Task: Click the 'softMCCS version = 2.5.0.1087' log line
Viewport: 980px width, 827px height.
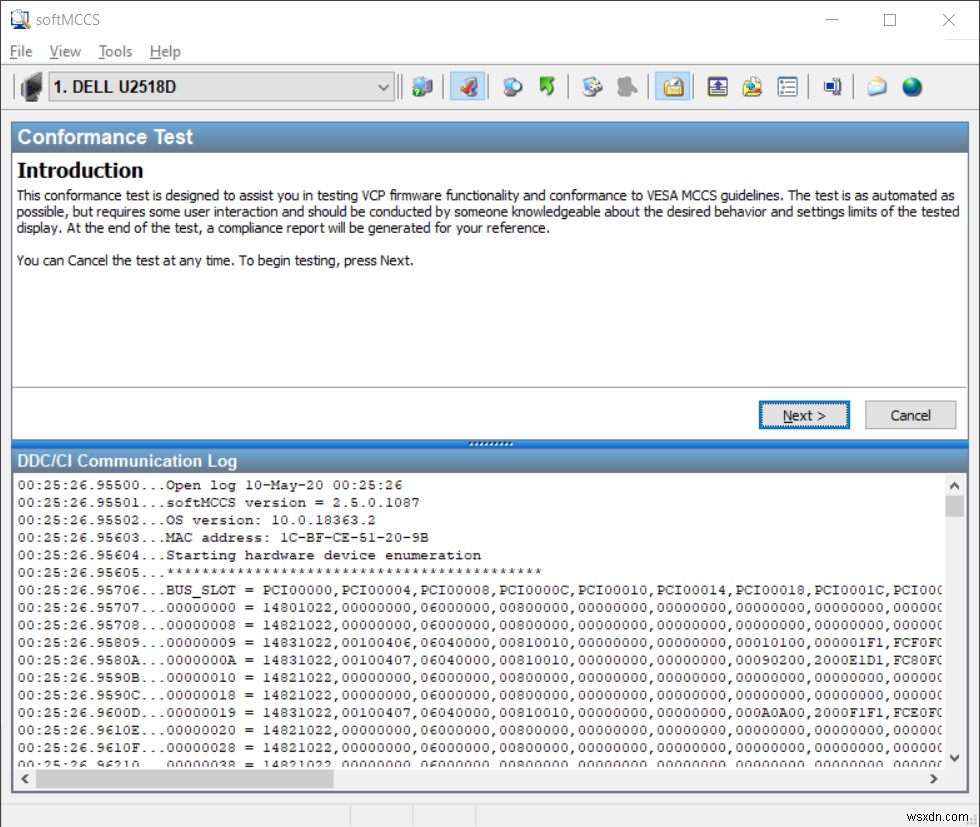Action: [x=219, y=503]
